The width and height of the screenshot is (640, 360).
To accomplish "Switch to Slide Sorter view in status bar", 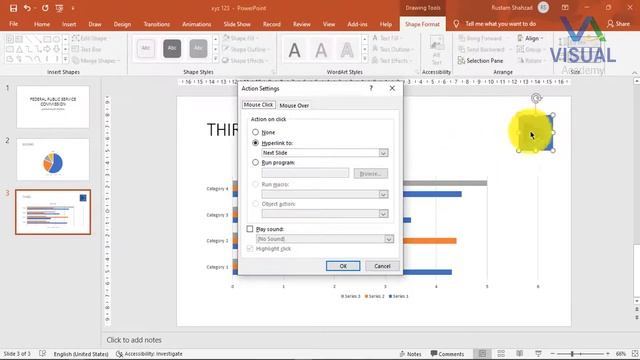I will pyautogui.click(x=501, y=353).
